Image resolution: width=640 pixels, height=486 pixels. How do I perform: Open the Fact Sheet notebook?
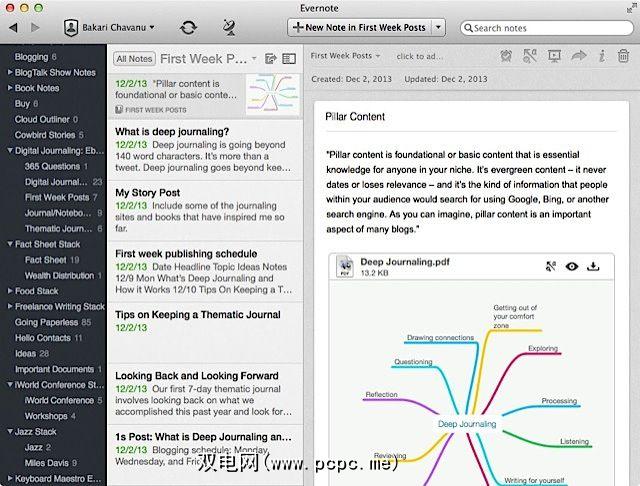coord(52,260)
